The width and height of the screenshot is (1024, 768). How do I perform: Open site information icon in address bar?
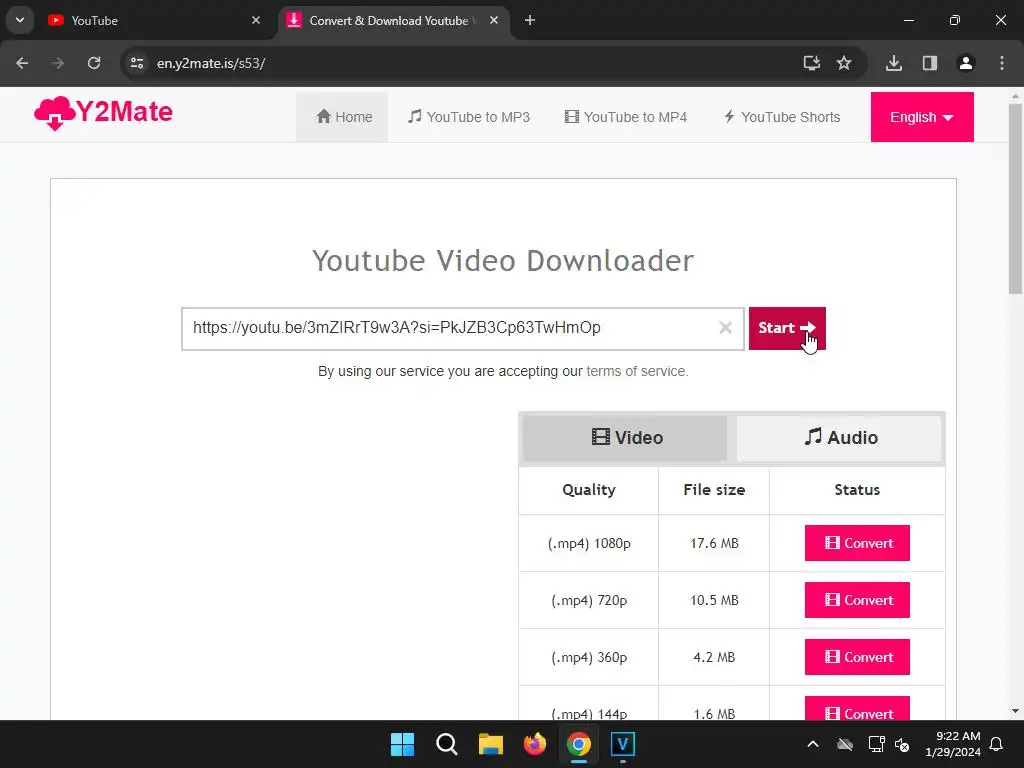pyautogui.click(x=137, y=63)
